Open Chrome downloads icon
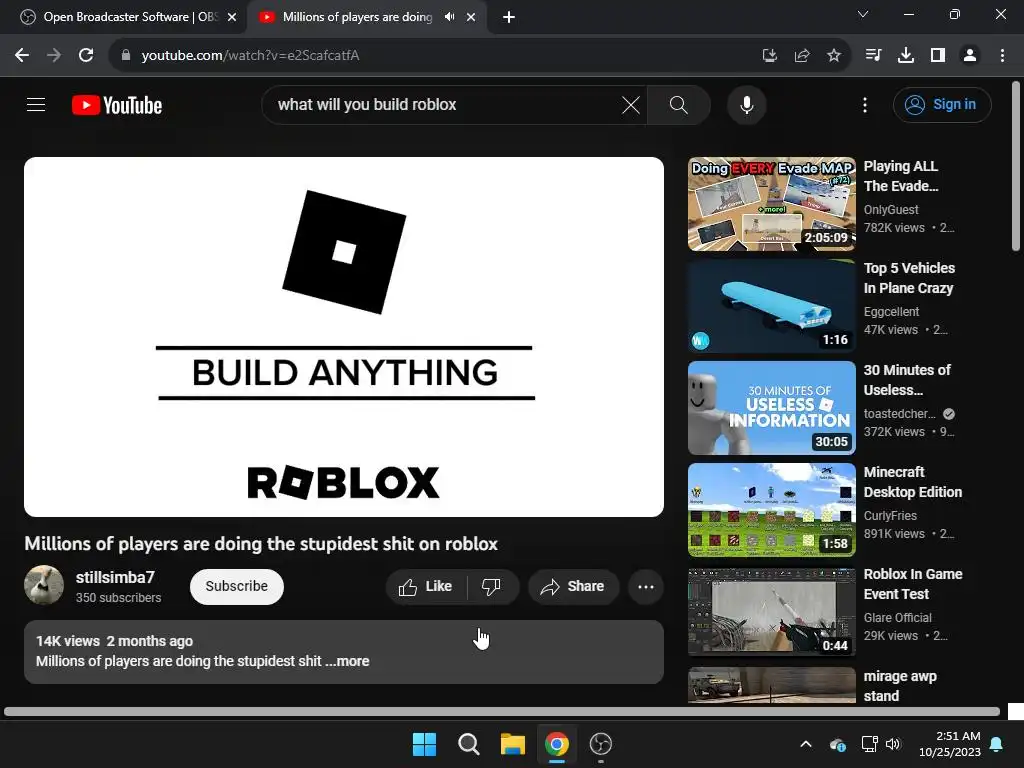This screenshot has width=1024, height=768. pos(906,56)
